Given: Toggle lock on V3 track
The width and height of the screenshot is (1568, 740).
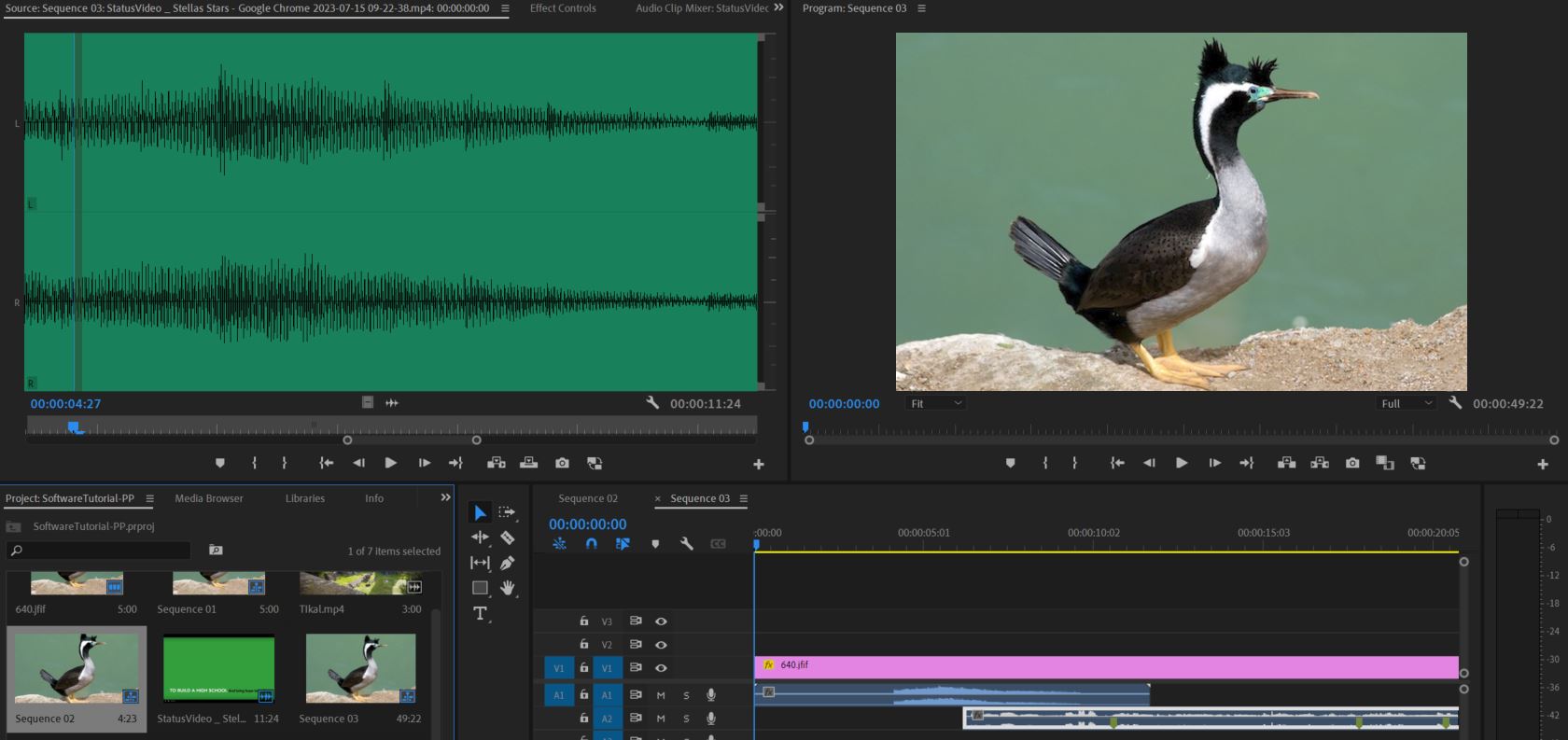Looking at the screenshot, I should (583, 621).
